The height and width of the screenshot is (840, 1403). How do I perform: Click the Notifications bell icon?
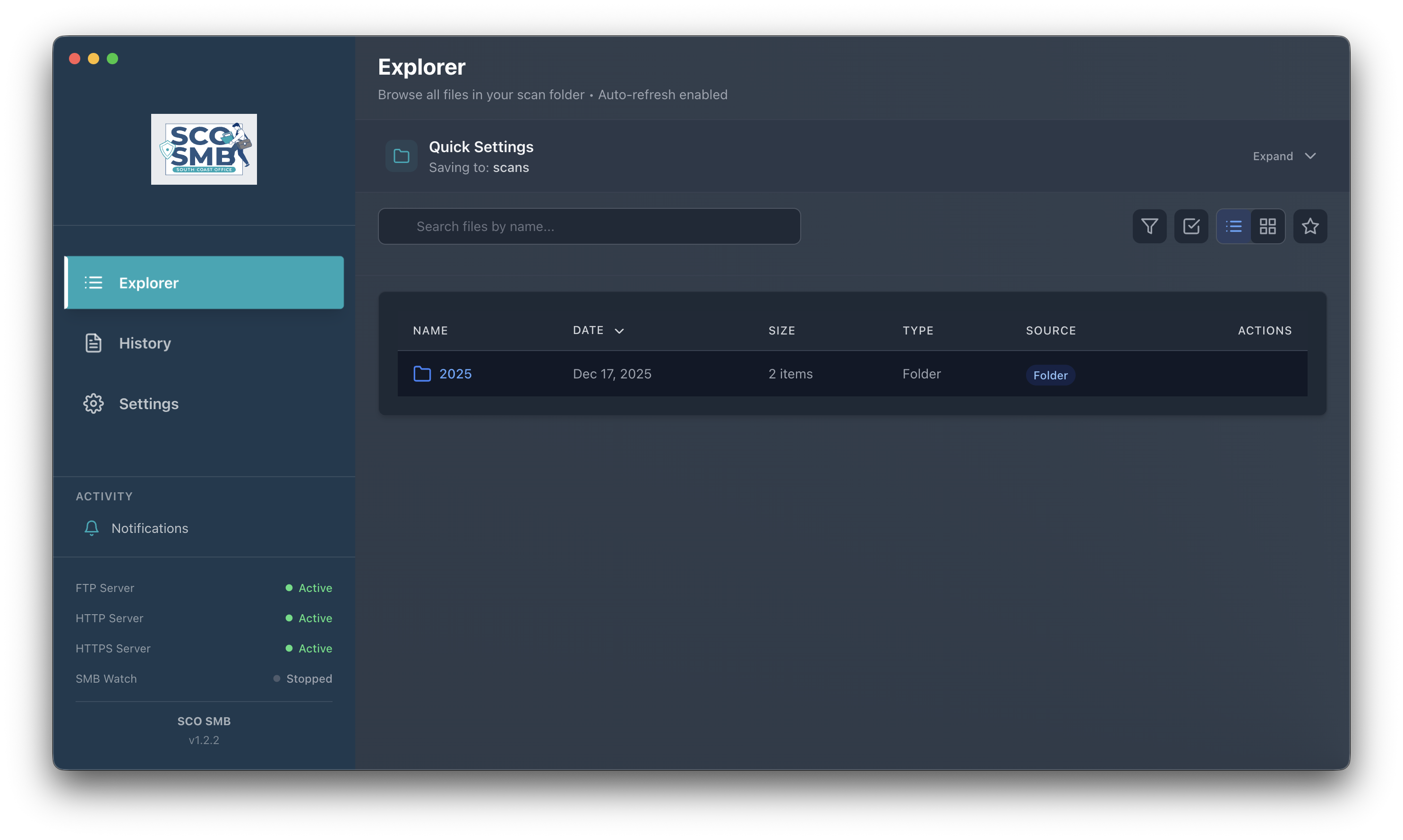(92, 528)
